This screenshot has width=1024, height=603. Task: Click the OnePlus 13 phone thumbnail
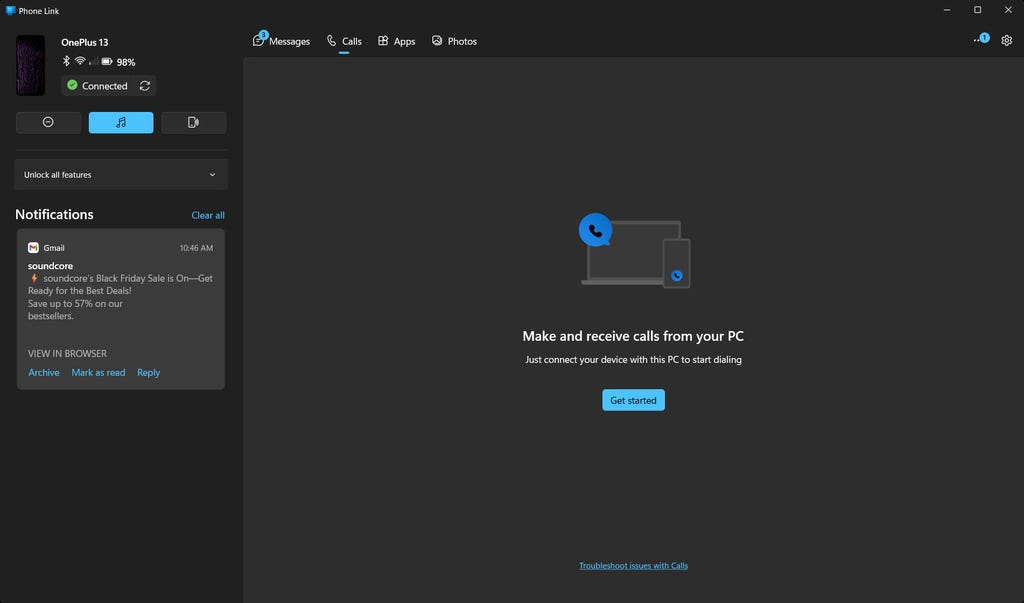click(x=31, y=66)
